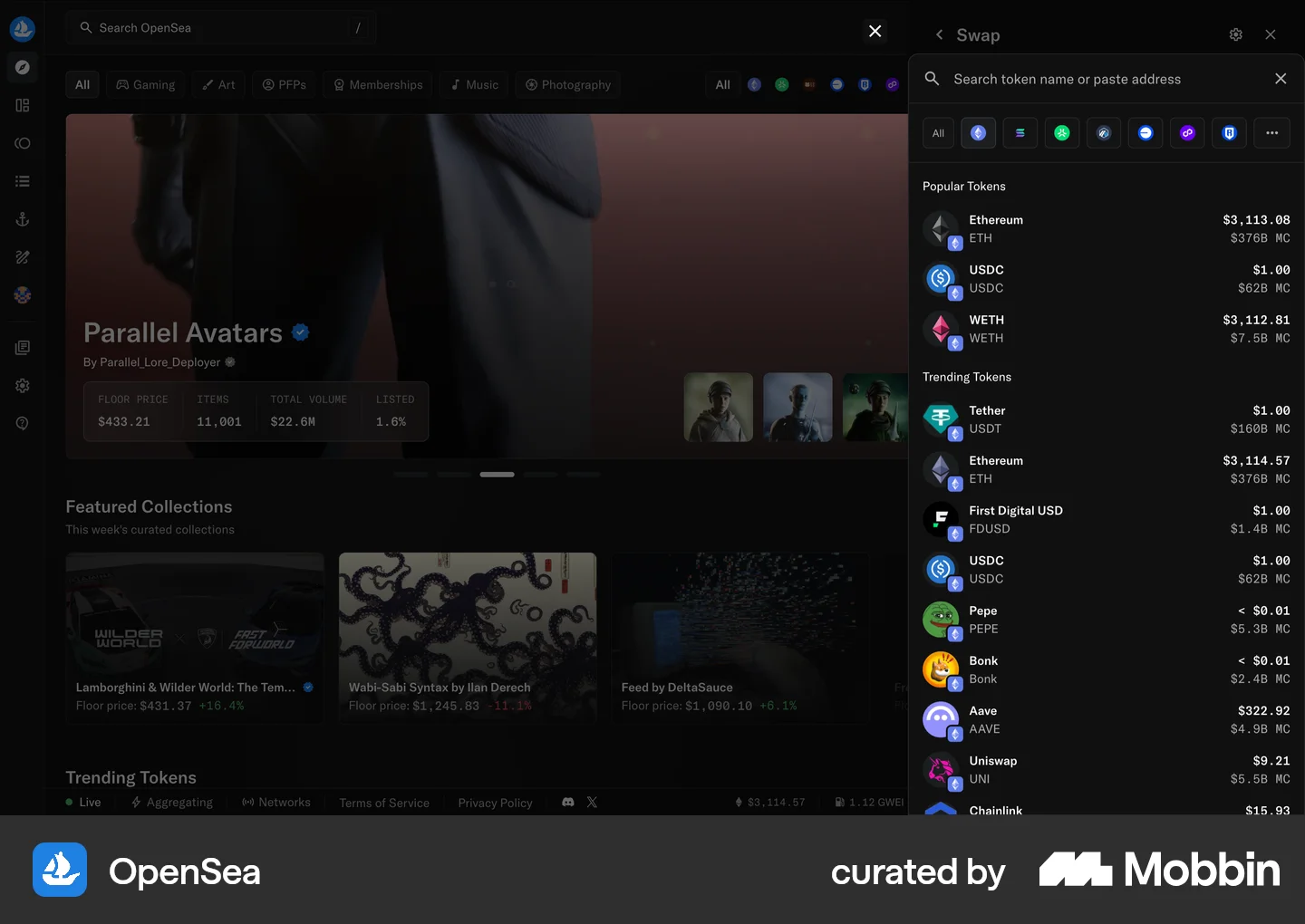The image size is (1305, 924).
Task: Show more chains via ellipsis button
Action: click(x=1271, y=133)
